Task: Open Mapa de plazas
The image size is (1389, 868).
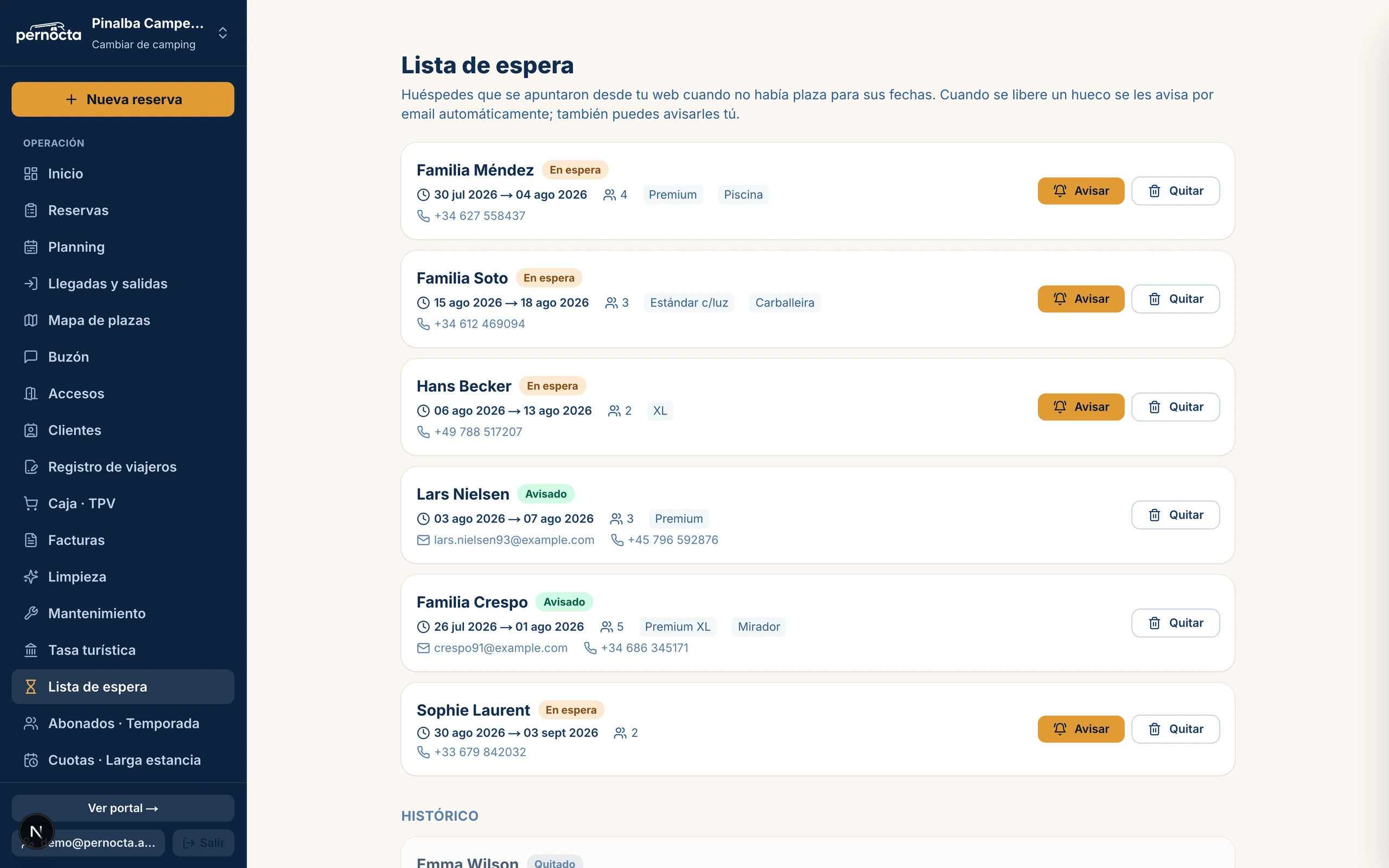Action: [123, 320]
